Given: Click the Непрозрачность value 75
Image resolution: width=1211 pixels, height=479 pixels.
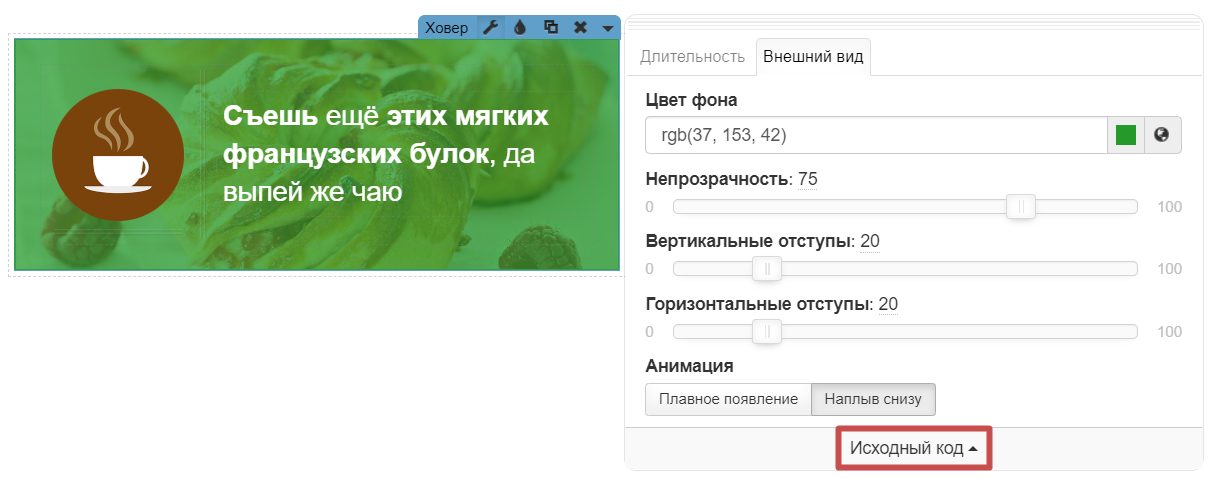Looking at the screenshot, I should click(808, 179).
